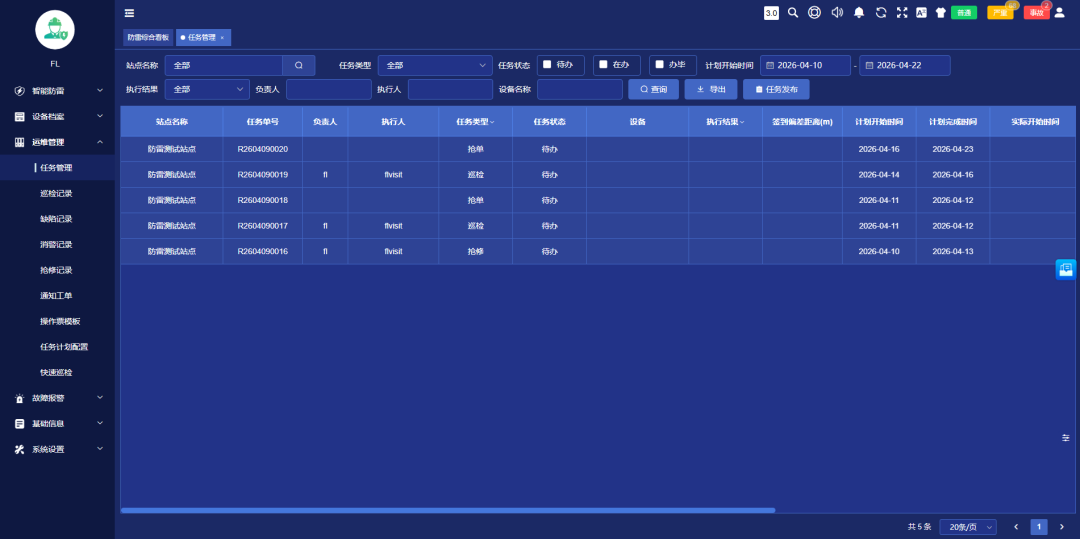The height and width of the screenshot is (539, 1080).
Task: Close the 任务管理 tab
Action: [x=222, y=37]
